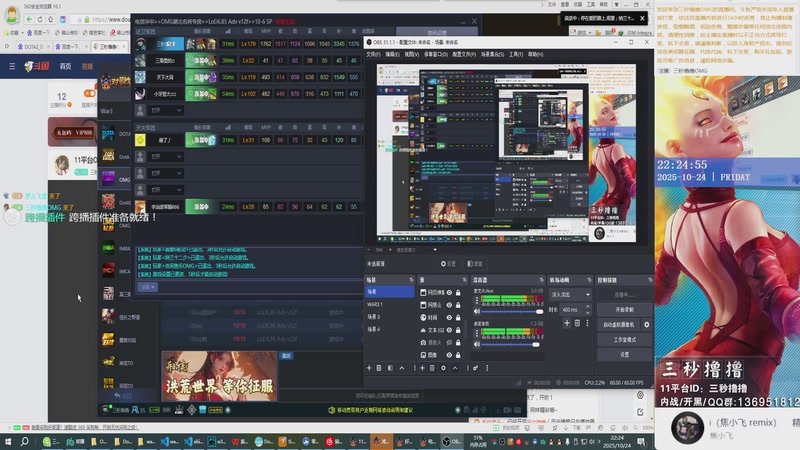This screenshot has height=450, width=800.
Task: Open OBS 停靠窗口(D) menu
Action: [x=435, y=54]
